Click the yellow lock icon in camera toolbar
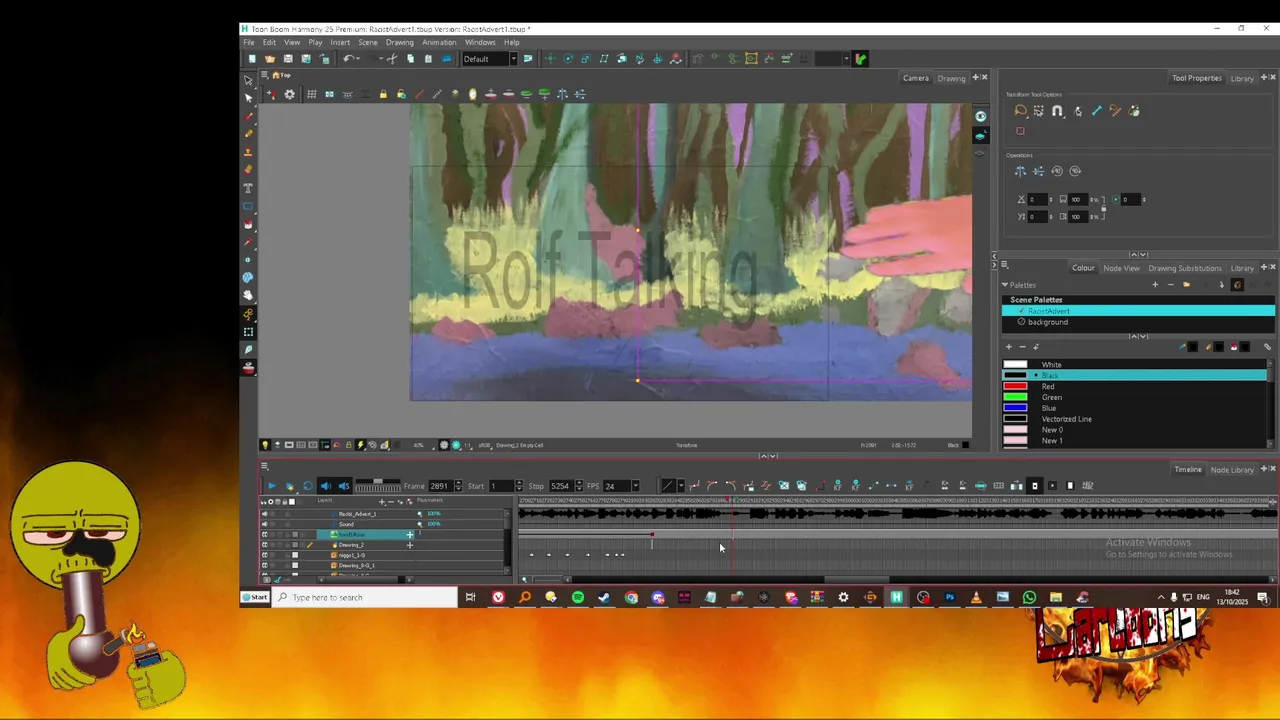 tap(383, 94)
